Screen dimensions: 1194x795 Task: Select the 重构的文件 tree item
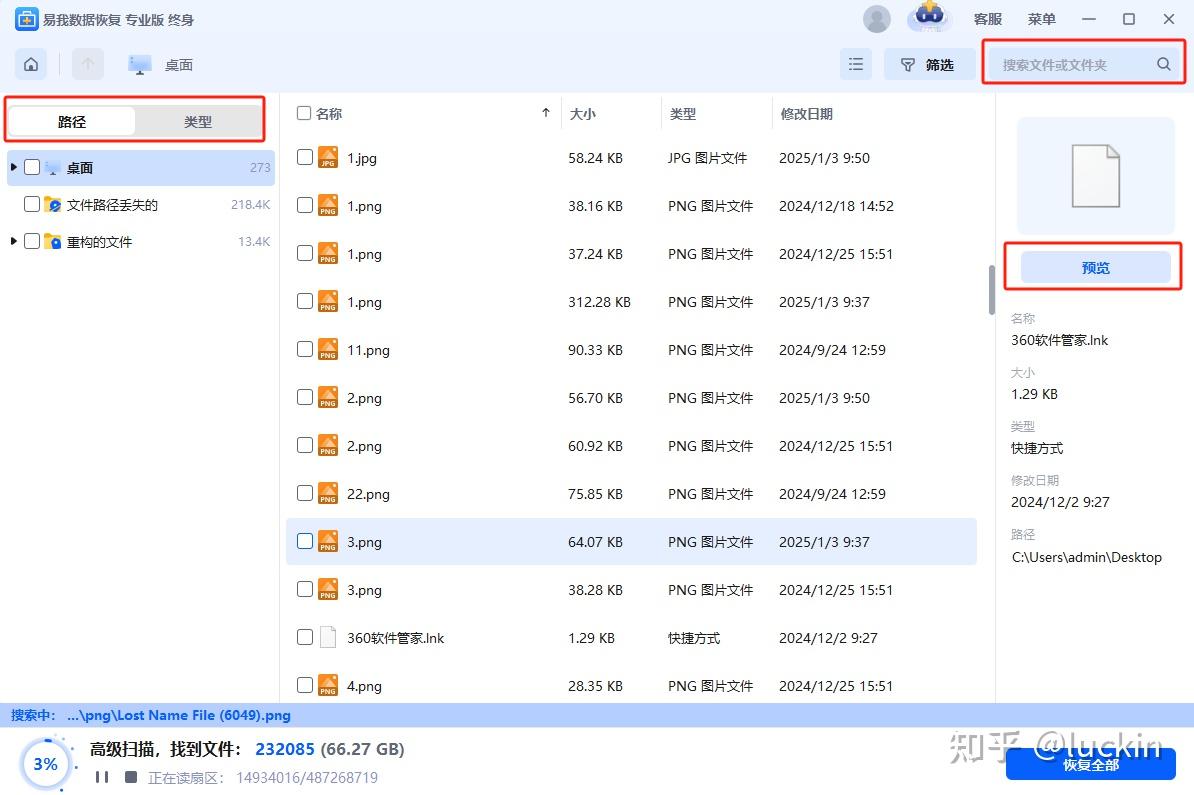pyautogui.click(x=140, y=241)
